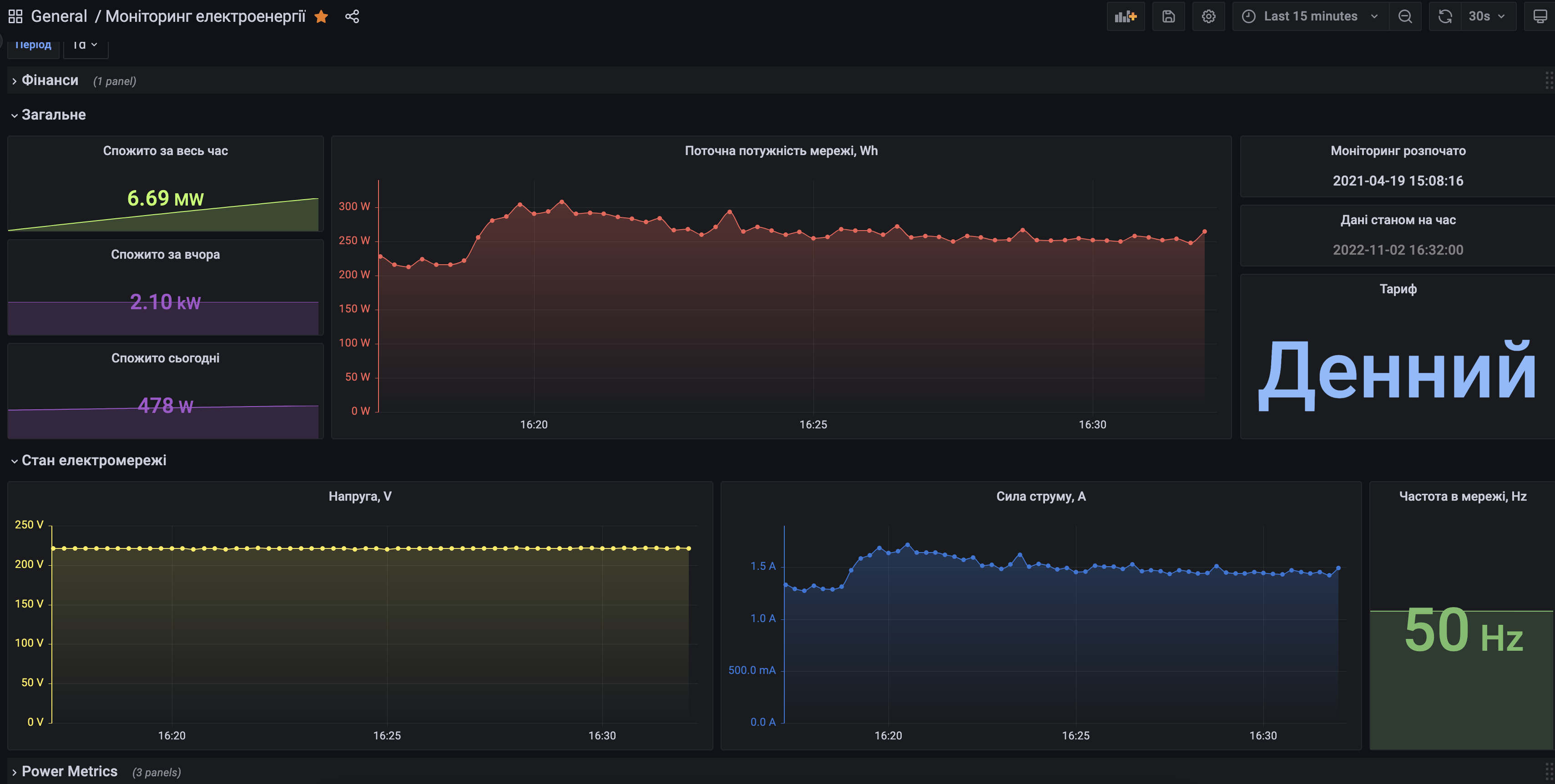Collapse the Загальне row
1555x784 pixels.
(x=53, y=115)
